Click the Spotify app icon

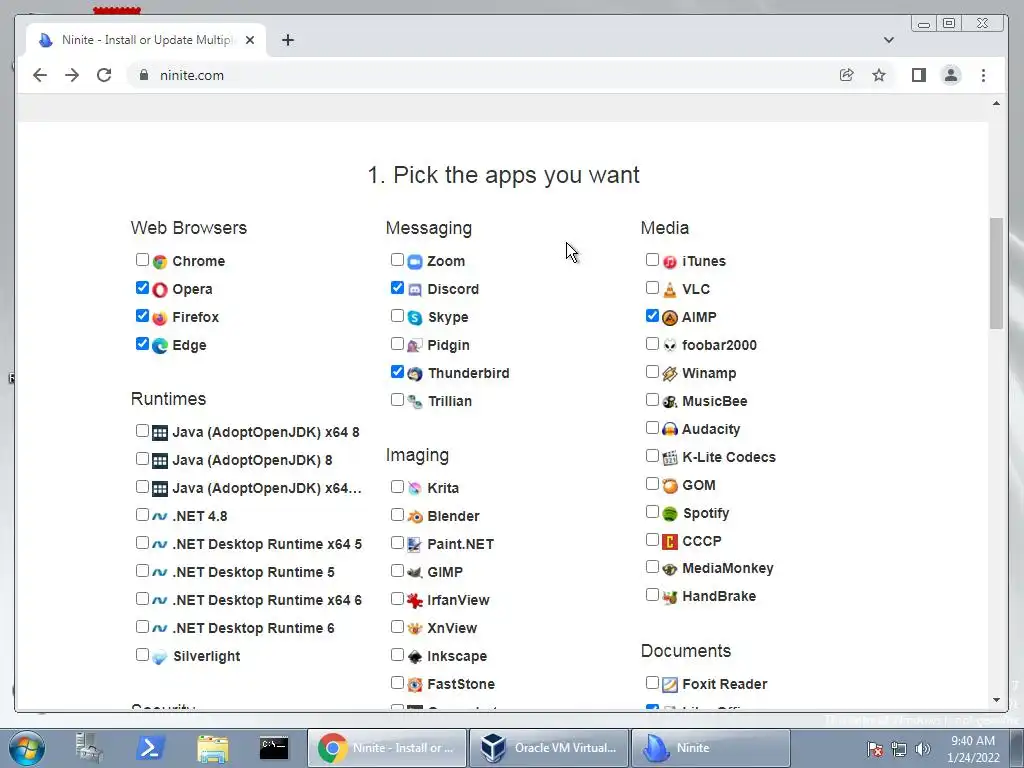[x=670, y=514]
